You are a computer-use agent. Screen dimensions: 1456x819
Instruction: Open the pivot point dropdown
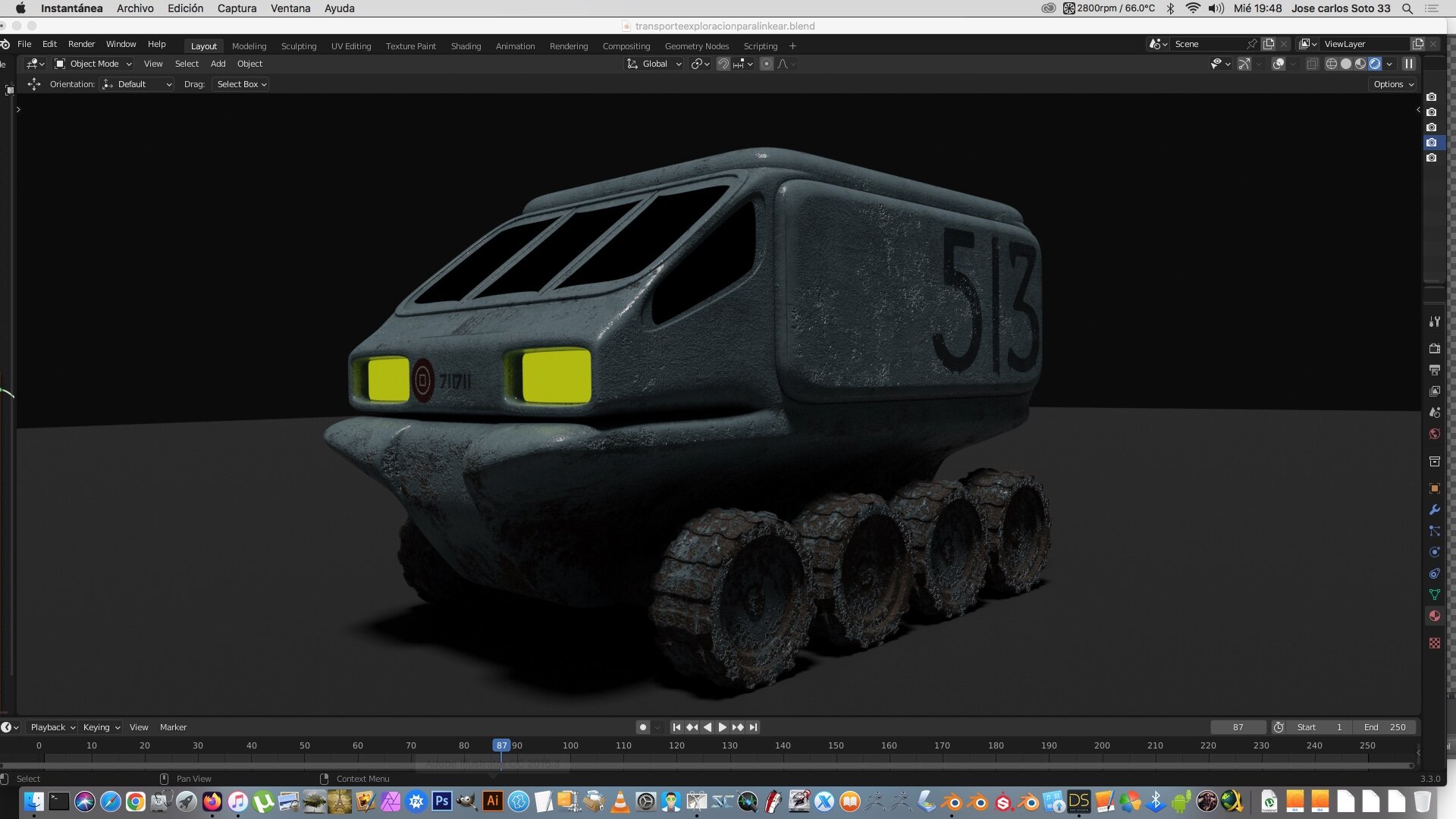[700, 64]
